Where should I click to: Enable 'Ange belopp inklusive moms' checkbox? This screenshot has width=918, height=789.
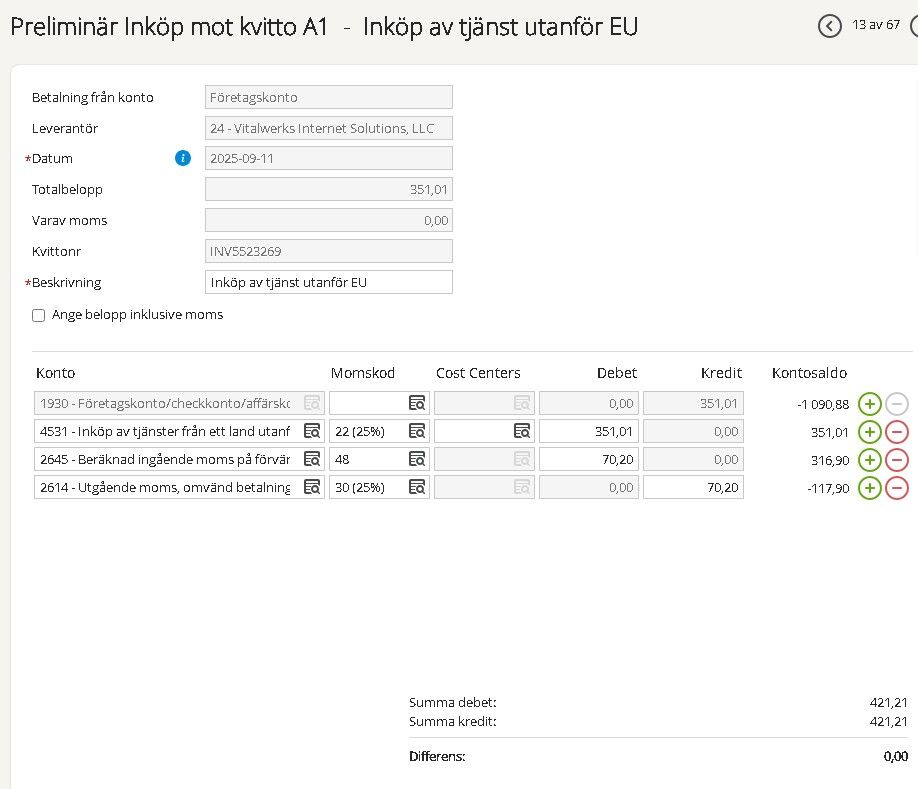pyautogui.click(x=39, y=315)
